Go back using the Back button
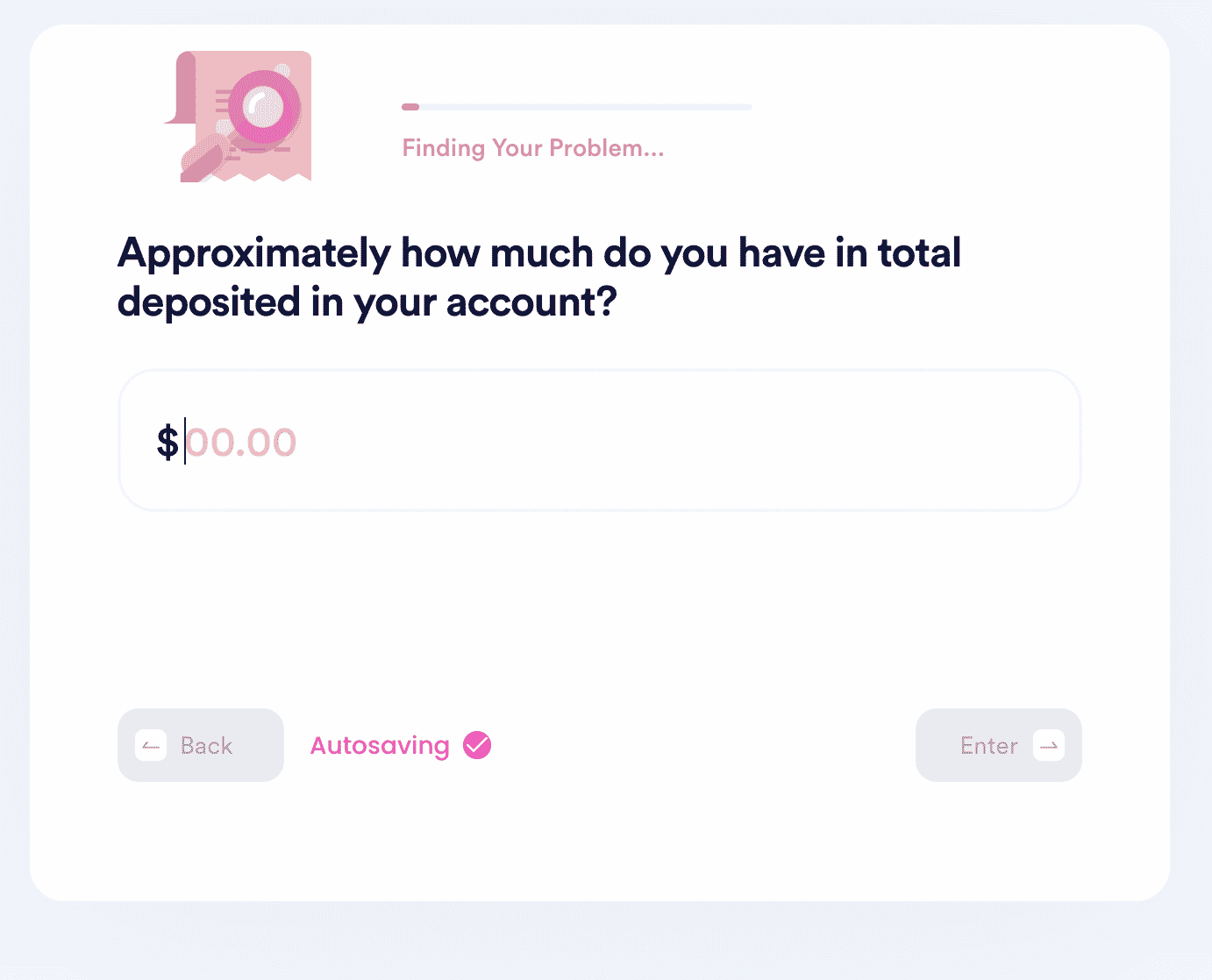 (201, 745)
